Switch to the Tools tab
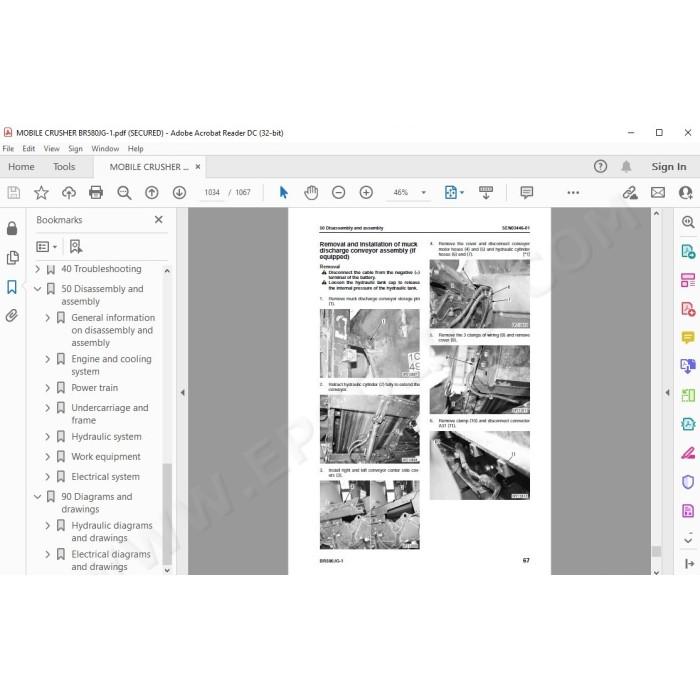Viewport: 700px width, 700px height. click(64, 167)
